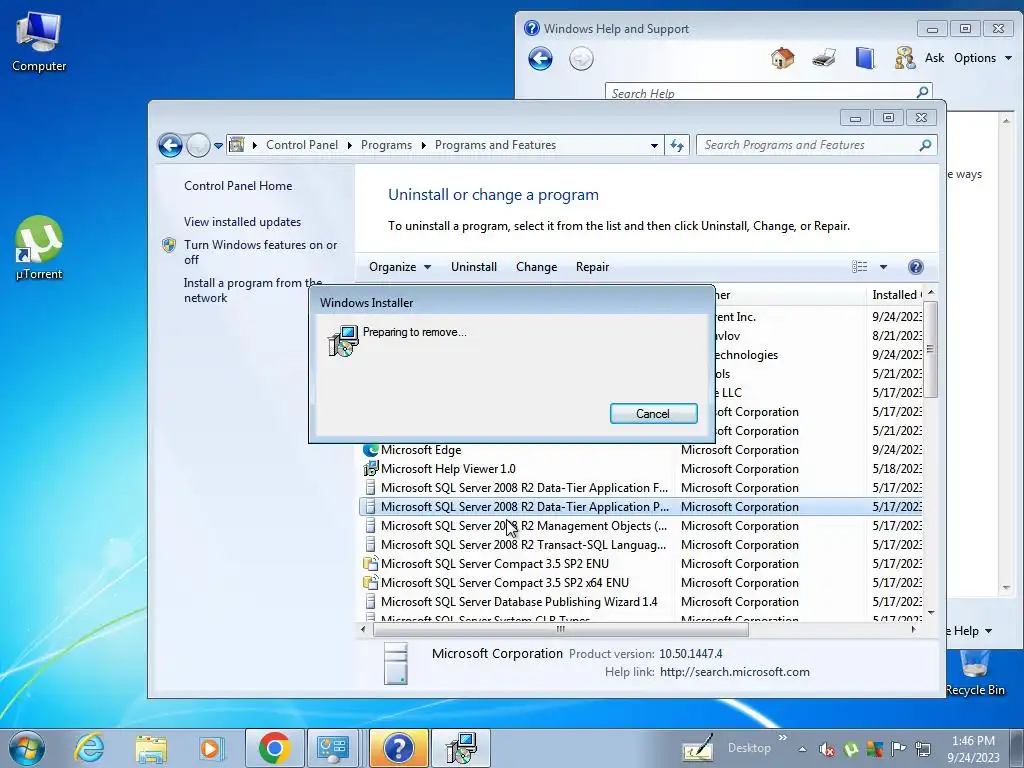This screenshot has height=768, width=1024.
Task: Click the Print icon in Help window
Action: pyautogui.click(x=824, y=58)
